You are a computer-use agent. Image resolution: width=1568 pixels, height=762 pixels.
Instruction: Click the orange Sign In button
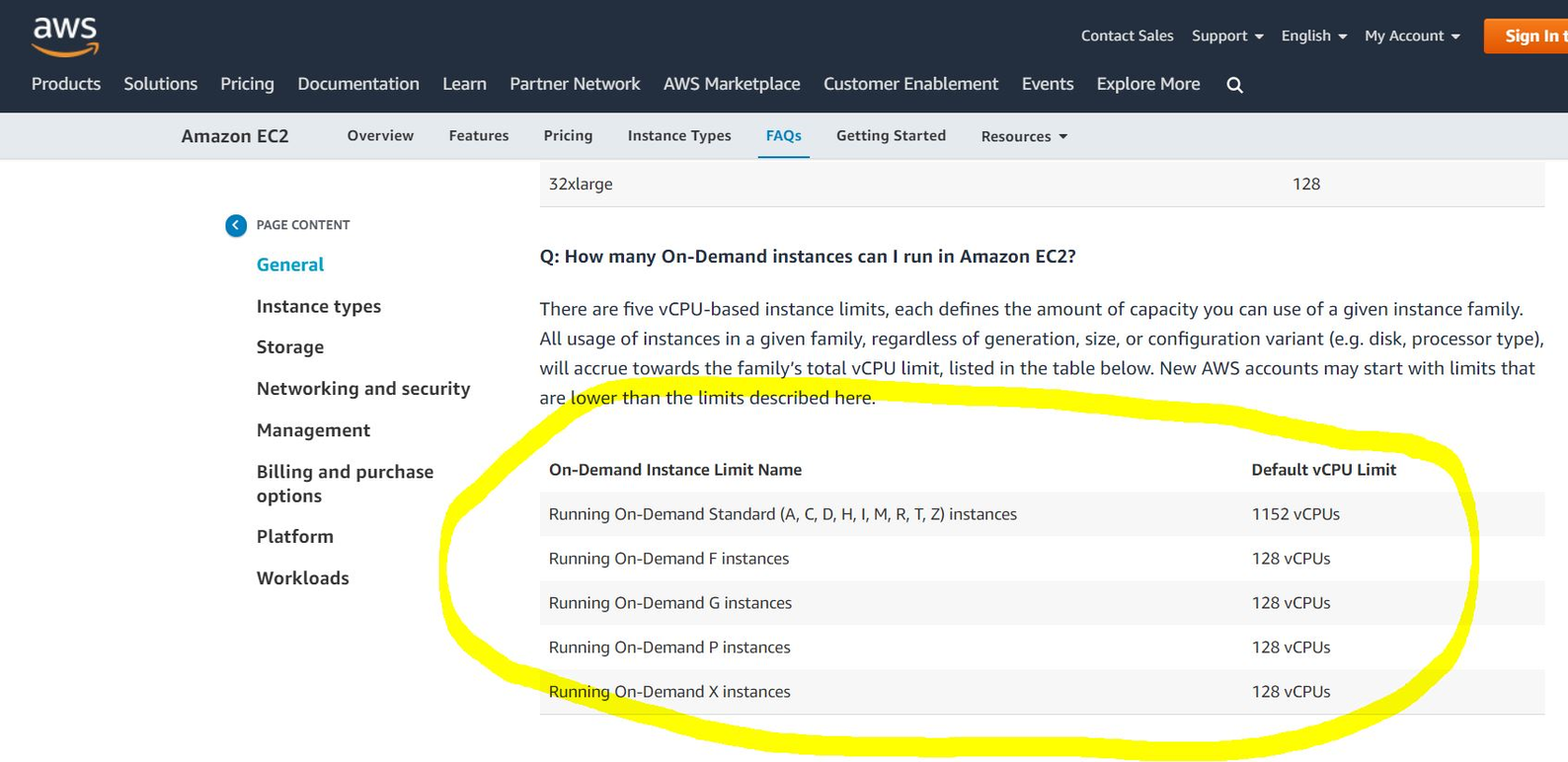pyautogui.click(x=1526, y=36)
